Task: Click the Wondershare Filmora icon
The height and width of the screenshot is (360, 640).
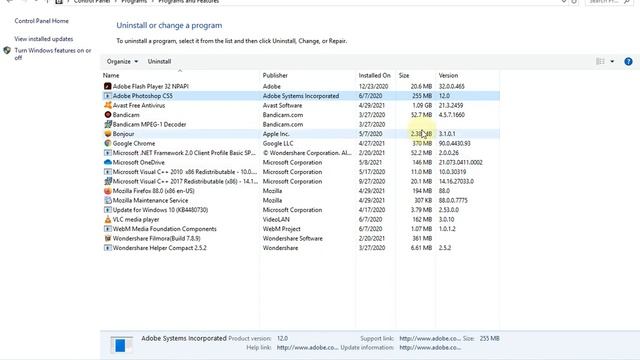Action: tap(108, 238)
